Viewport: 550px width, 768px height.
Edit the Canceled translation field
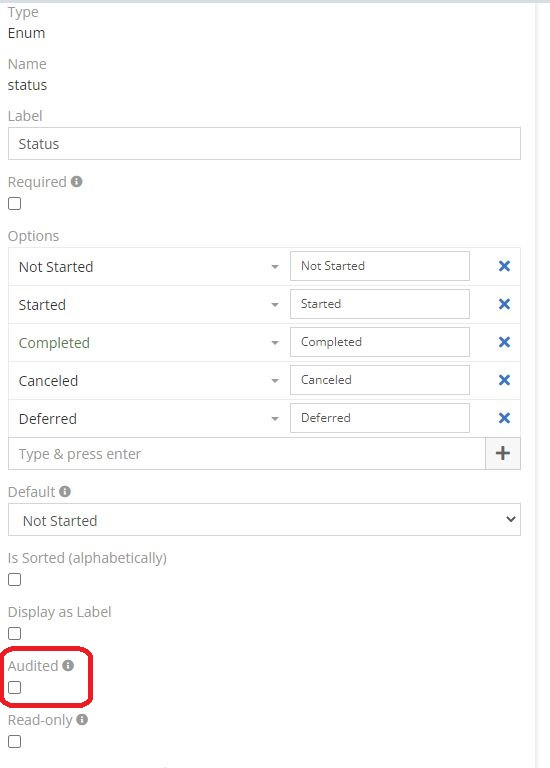tap(380, 380)
